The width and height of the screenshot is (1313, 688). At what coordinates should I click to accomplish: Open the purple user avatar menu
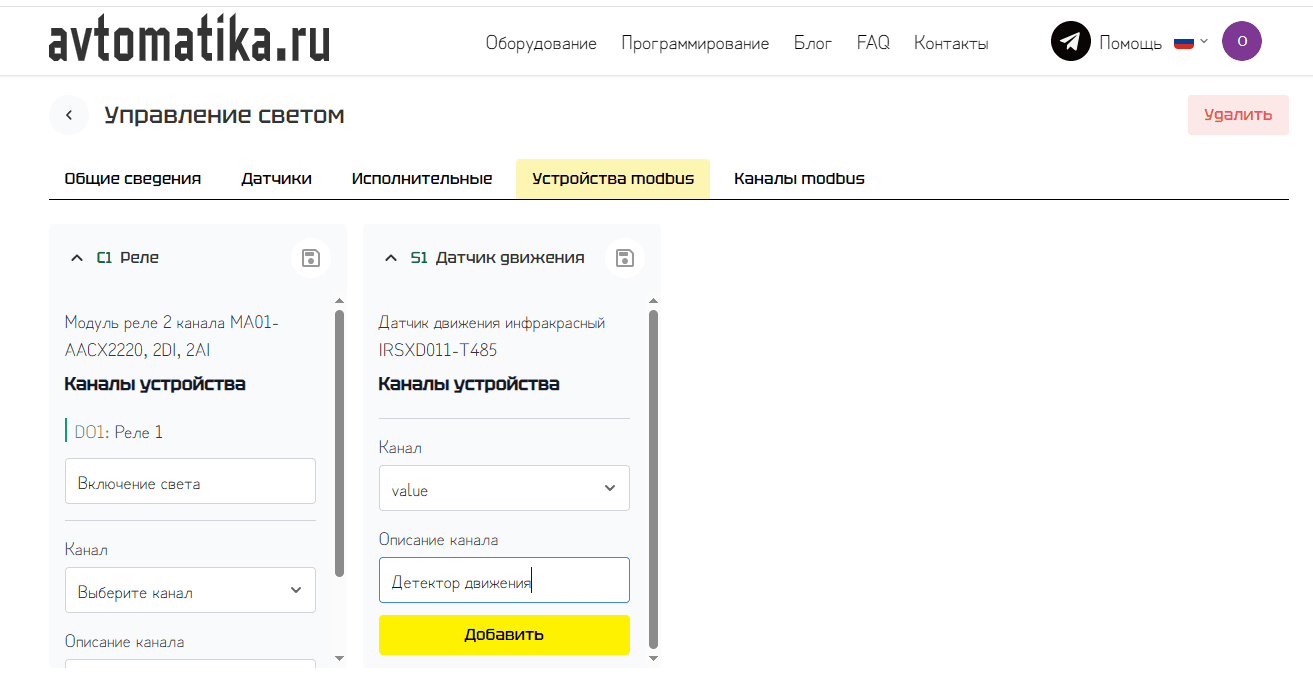(1241, 42)
